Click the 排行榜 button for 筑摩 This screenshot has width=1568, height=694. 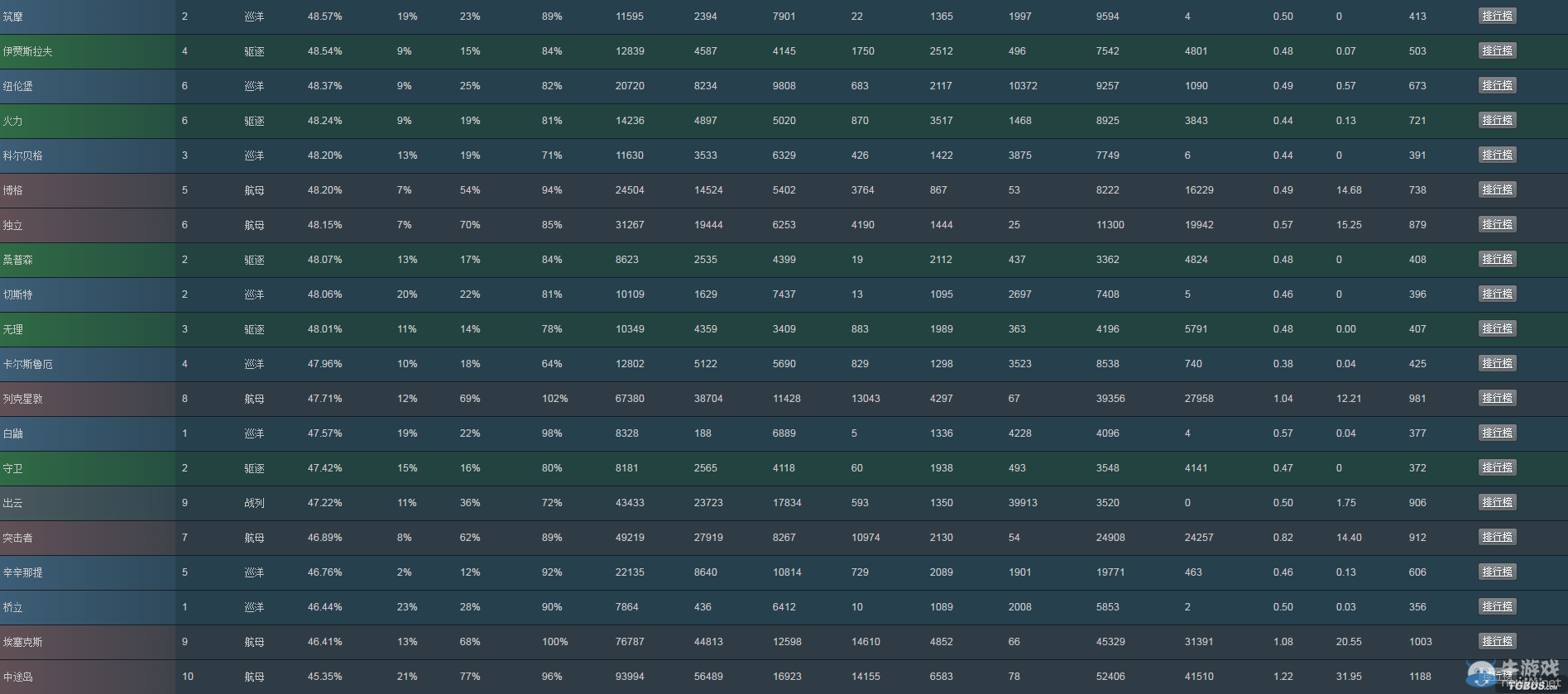coord(1497,16)
